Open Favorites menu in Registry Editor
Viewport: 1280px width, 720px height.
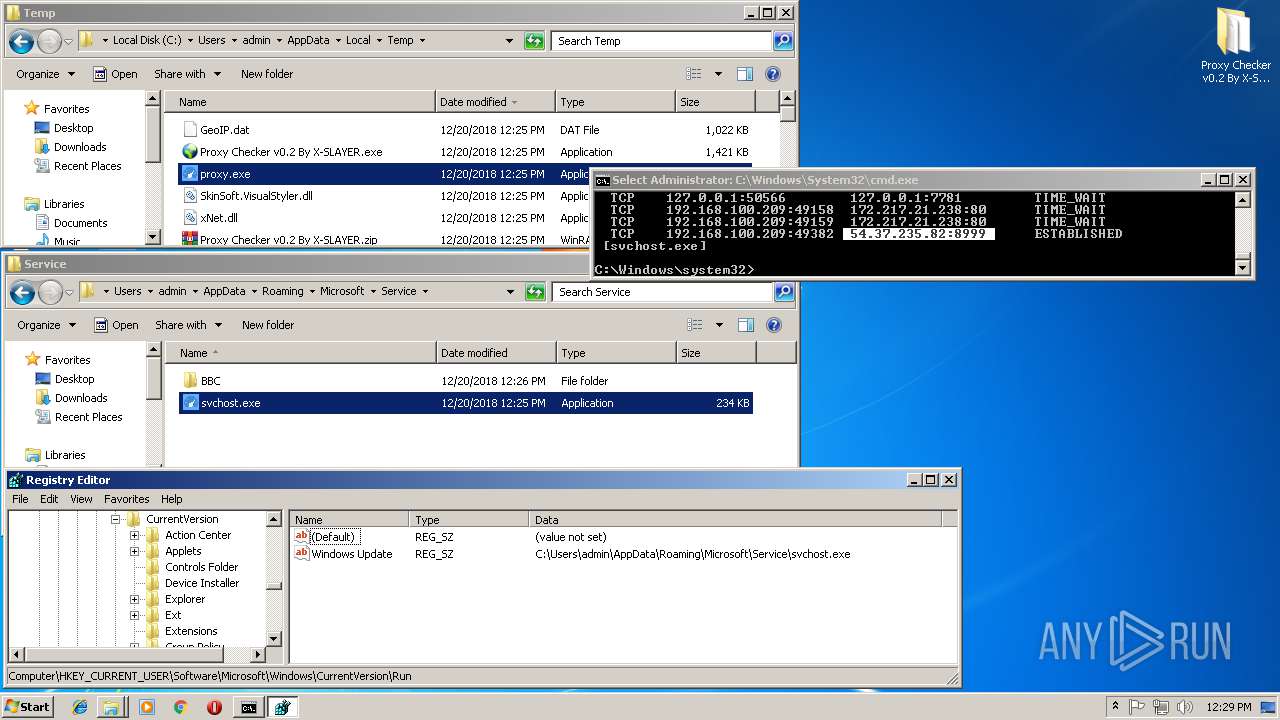[127, 499]
